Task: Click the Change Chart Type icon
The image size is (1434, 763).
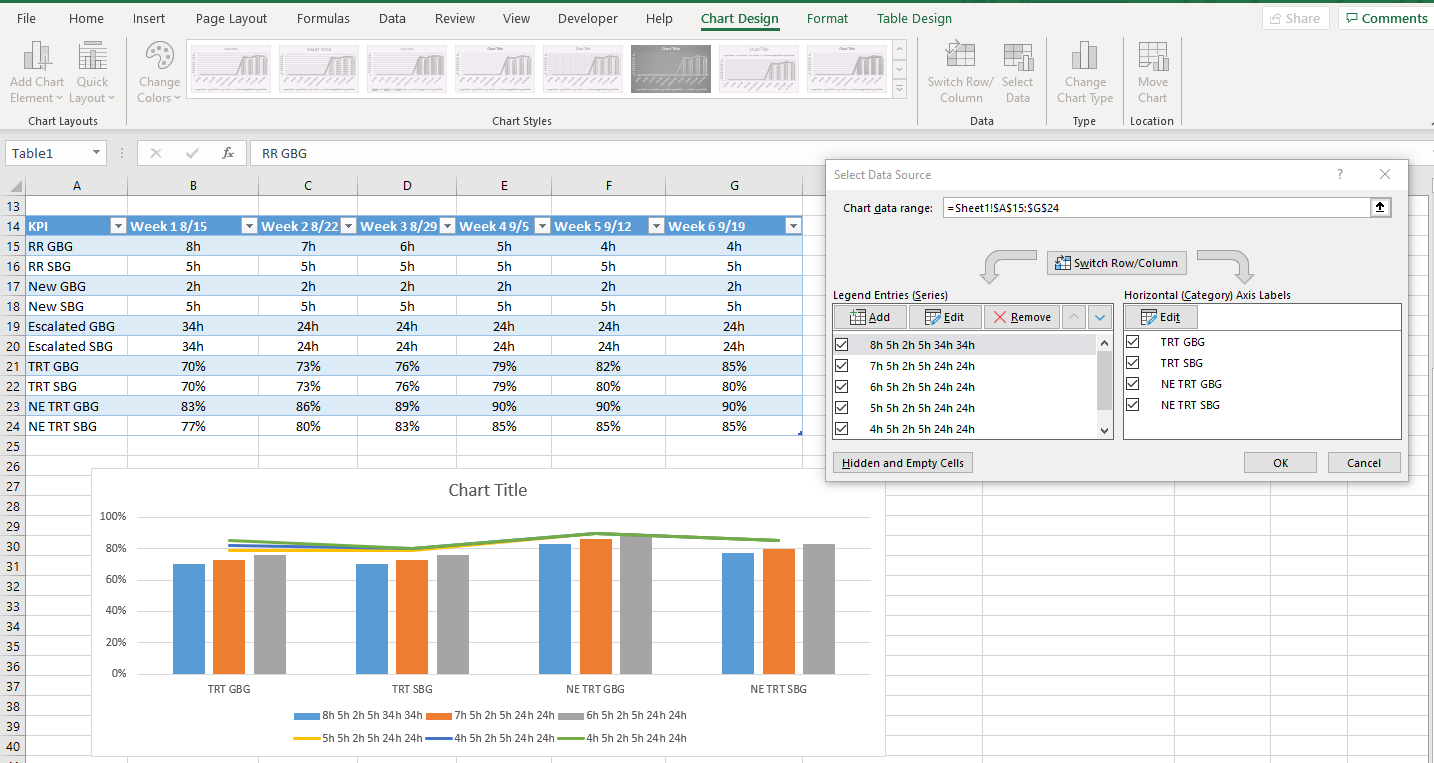Action: click(x=1085, y=70)
